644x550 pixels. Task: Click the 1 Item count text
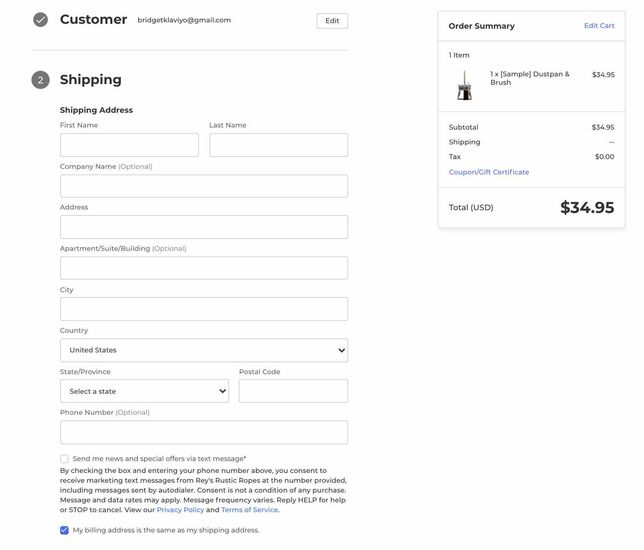459,55
